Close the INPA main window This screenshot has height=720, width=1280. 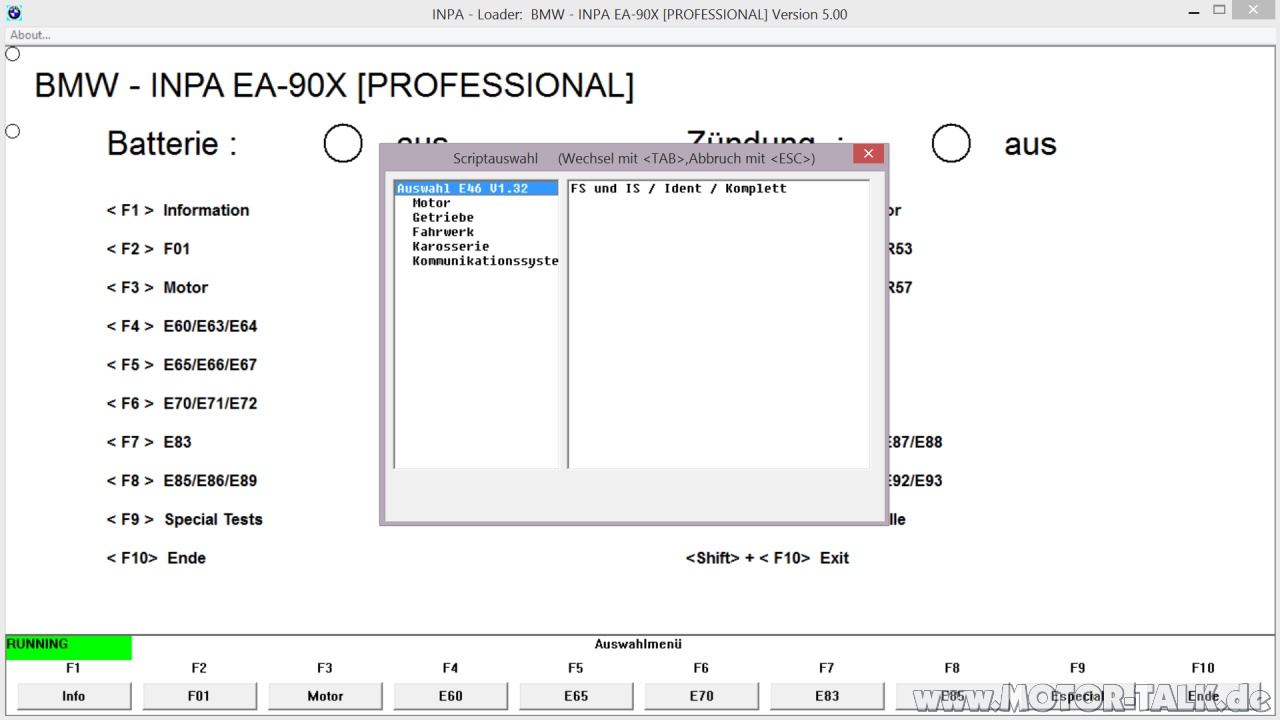1254,10
